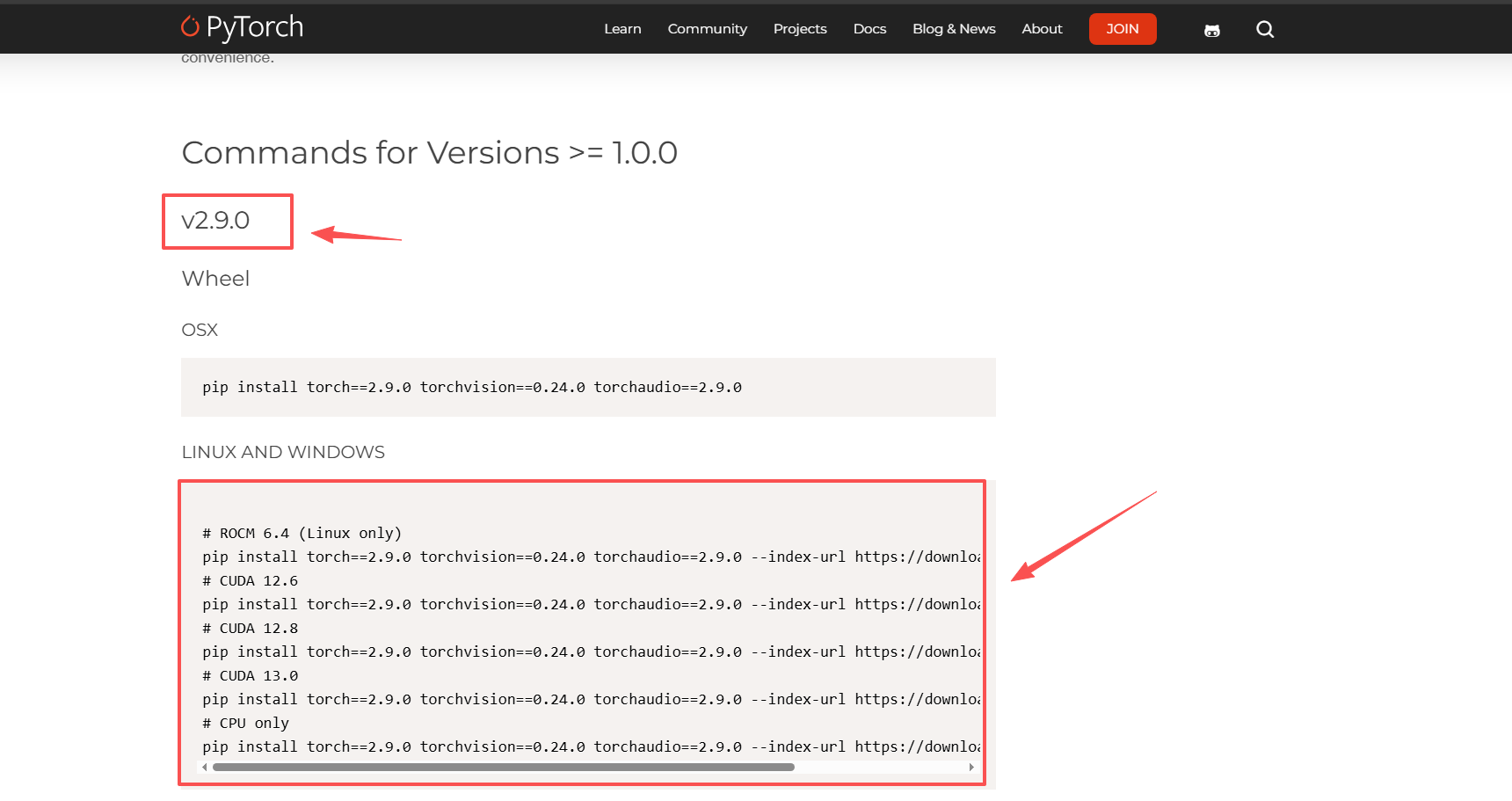Click the v2.9.0 version heading
Viewport: 1512px width, 801px height.
(x=215, y=220)
